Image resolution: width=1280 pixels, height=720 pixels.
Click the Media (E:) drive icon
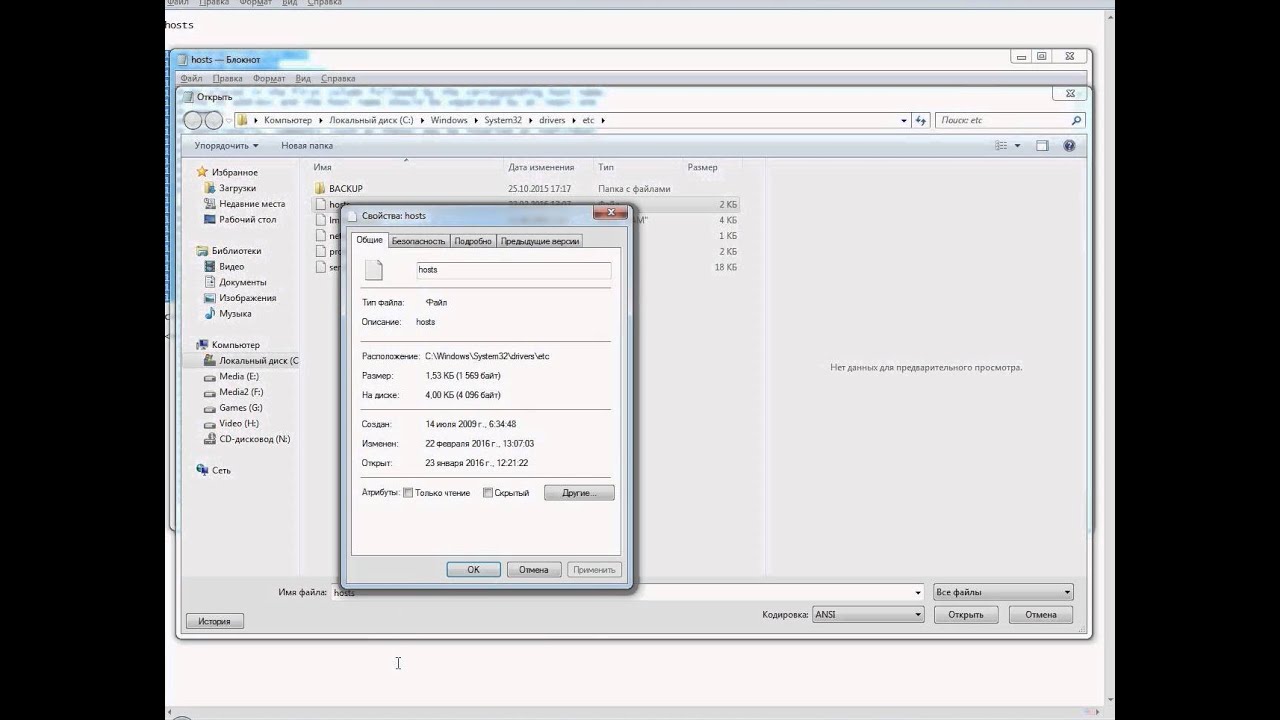click(x=210, y=377)
